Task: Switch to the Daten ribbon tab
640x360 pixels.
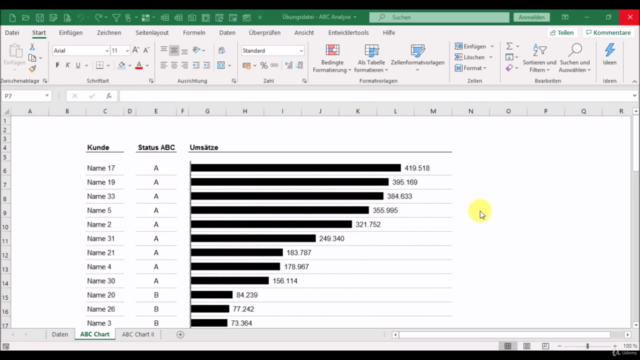Action: pos(227,33)
